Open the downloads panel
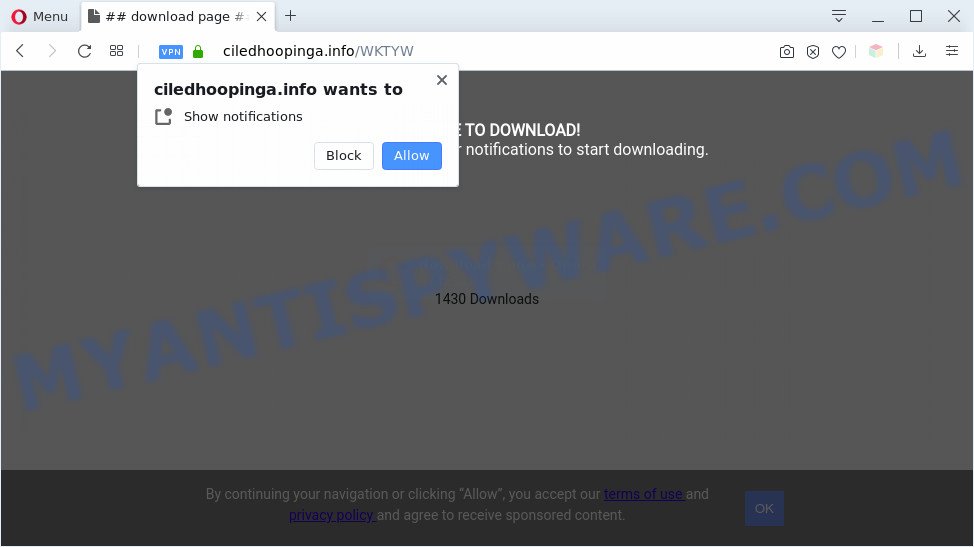Image resolution: width=974 pixels, height=547 pixels. click(x=919, y=51)
